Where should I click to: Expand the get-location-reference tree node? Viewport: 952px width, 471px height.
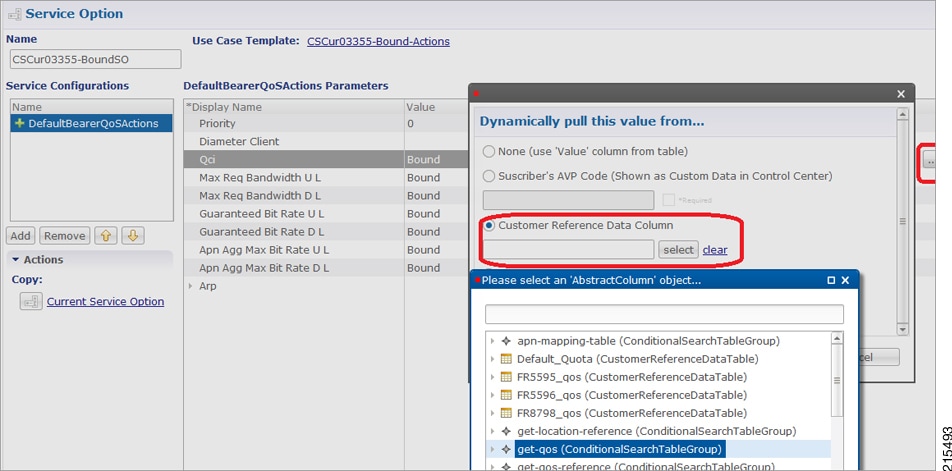pyautogui.click(x=492, y=432)
